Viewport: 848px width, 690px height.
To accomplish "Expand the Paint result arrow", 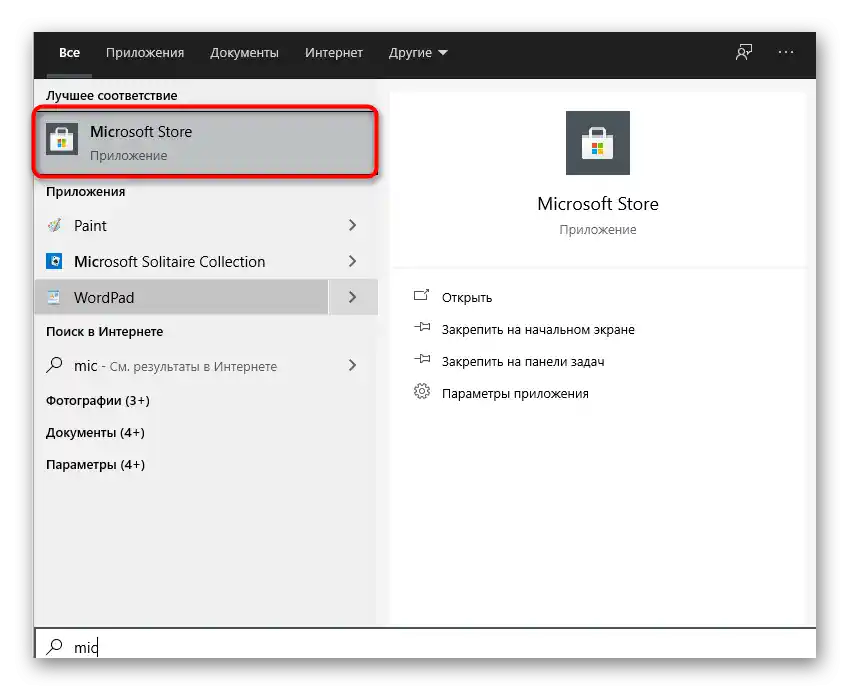I will click(x=353, y=225).
